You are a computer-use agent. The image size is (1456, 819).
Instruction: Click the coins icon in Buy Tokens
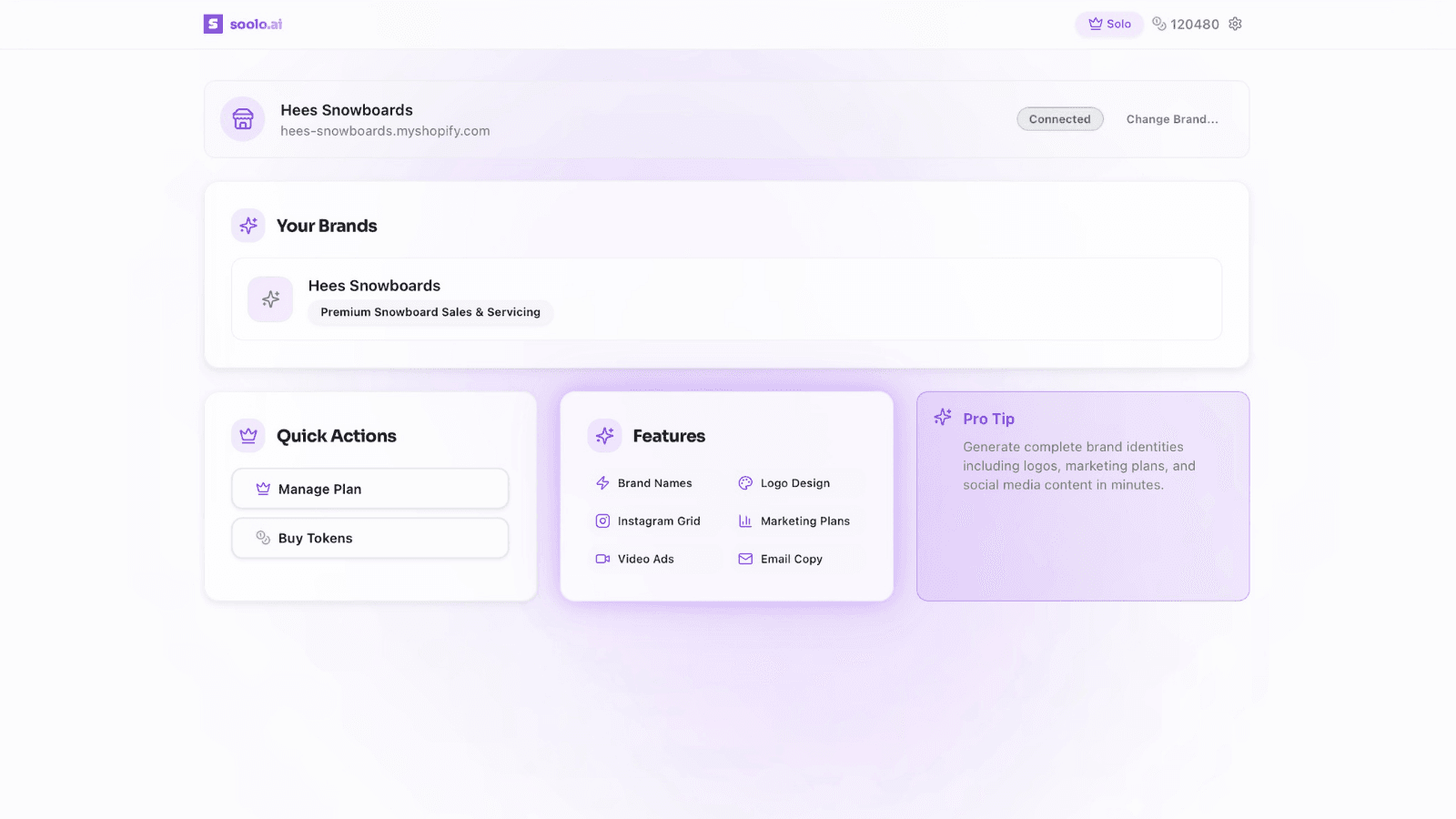pos(263,538)
